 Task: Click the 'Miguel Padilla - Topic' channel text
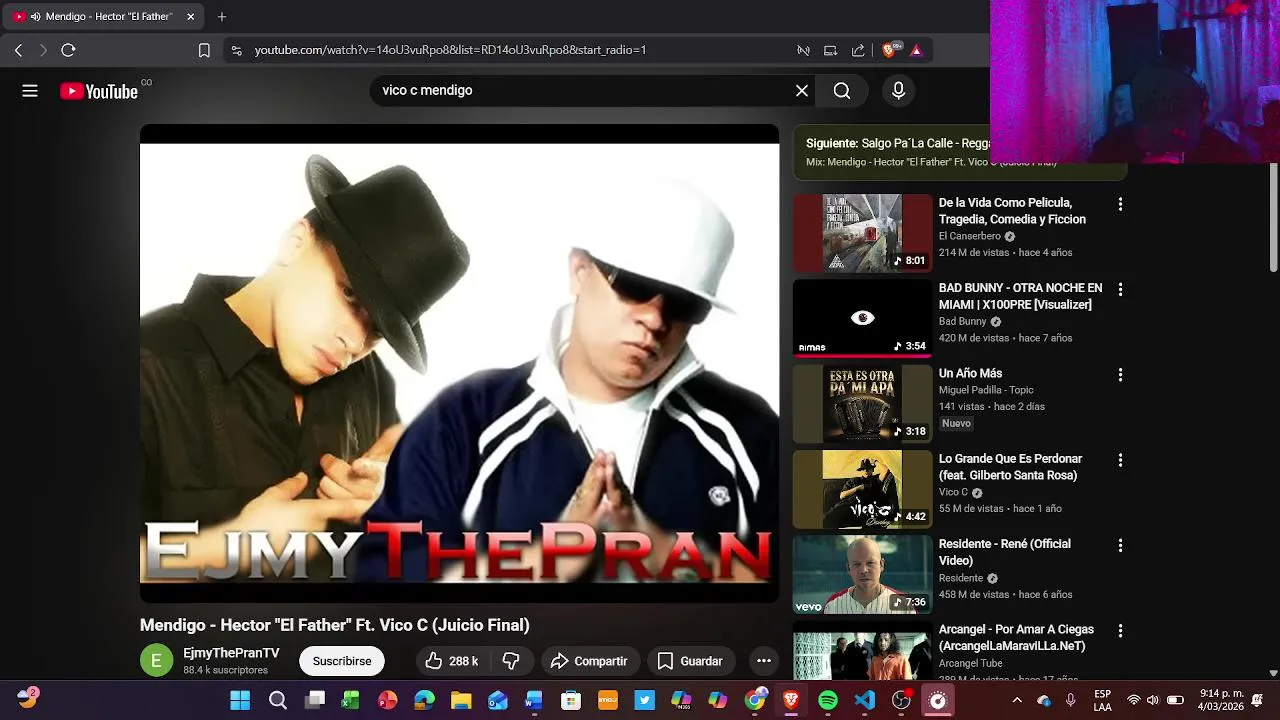click(x=986, y=390)
